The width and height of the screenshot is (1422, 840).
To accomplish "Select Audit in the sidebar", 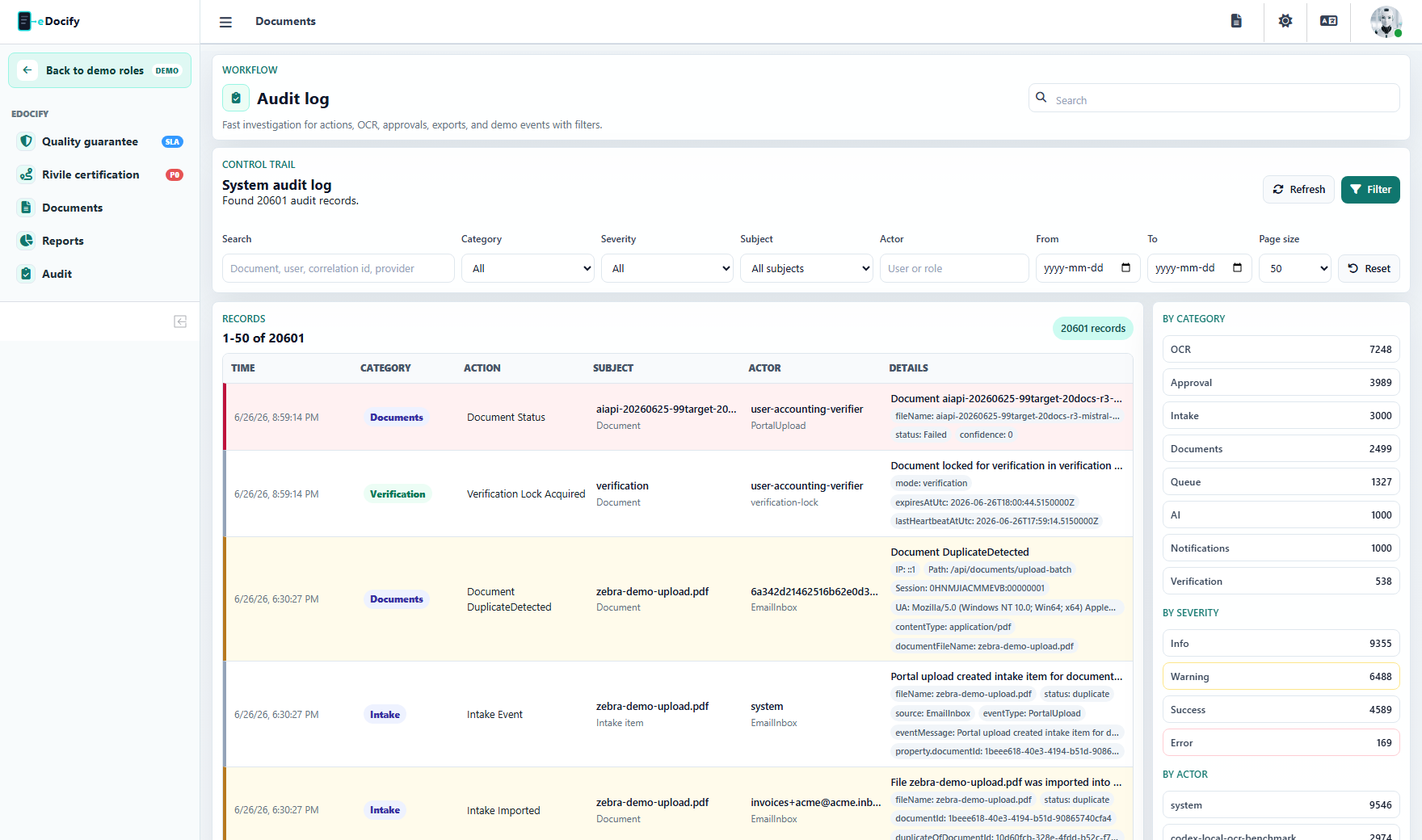I will coord(100,274).
